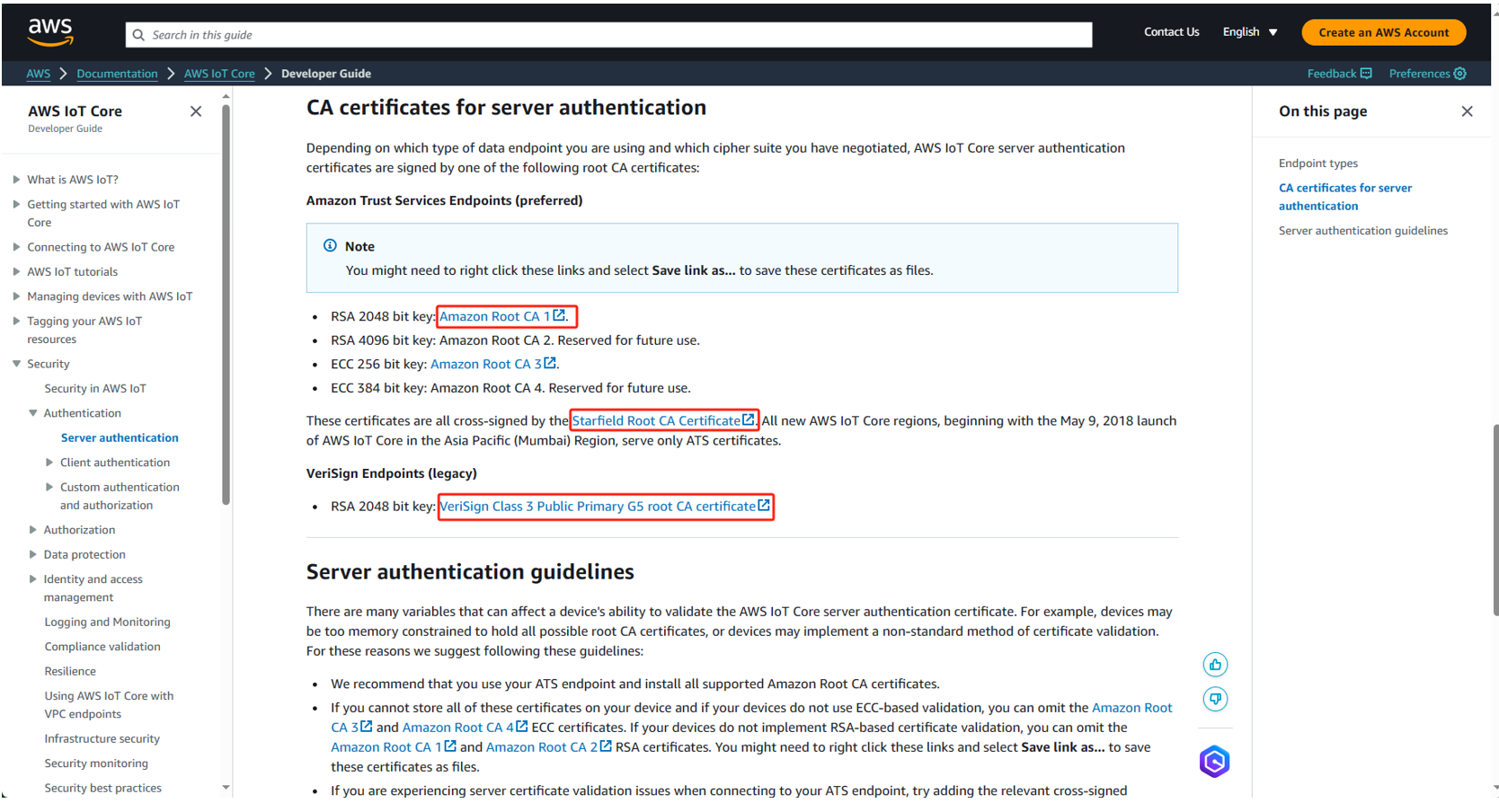Click the Create an AWS Account button
The height and width of the screenshot is (812, 1499).
pyautogui.click(x=1383, y=32)
